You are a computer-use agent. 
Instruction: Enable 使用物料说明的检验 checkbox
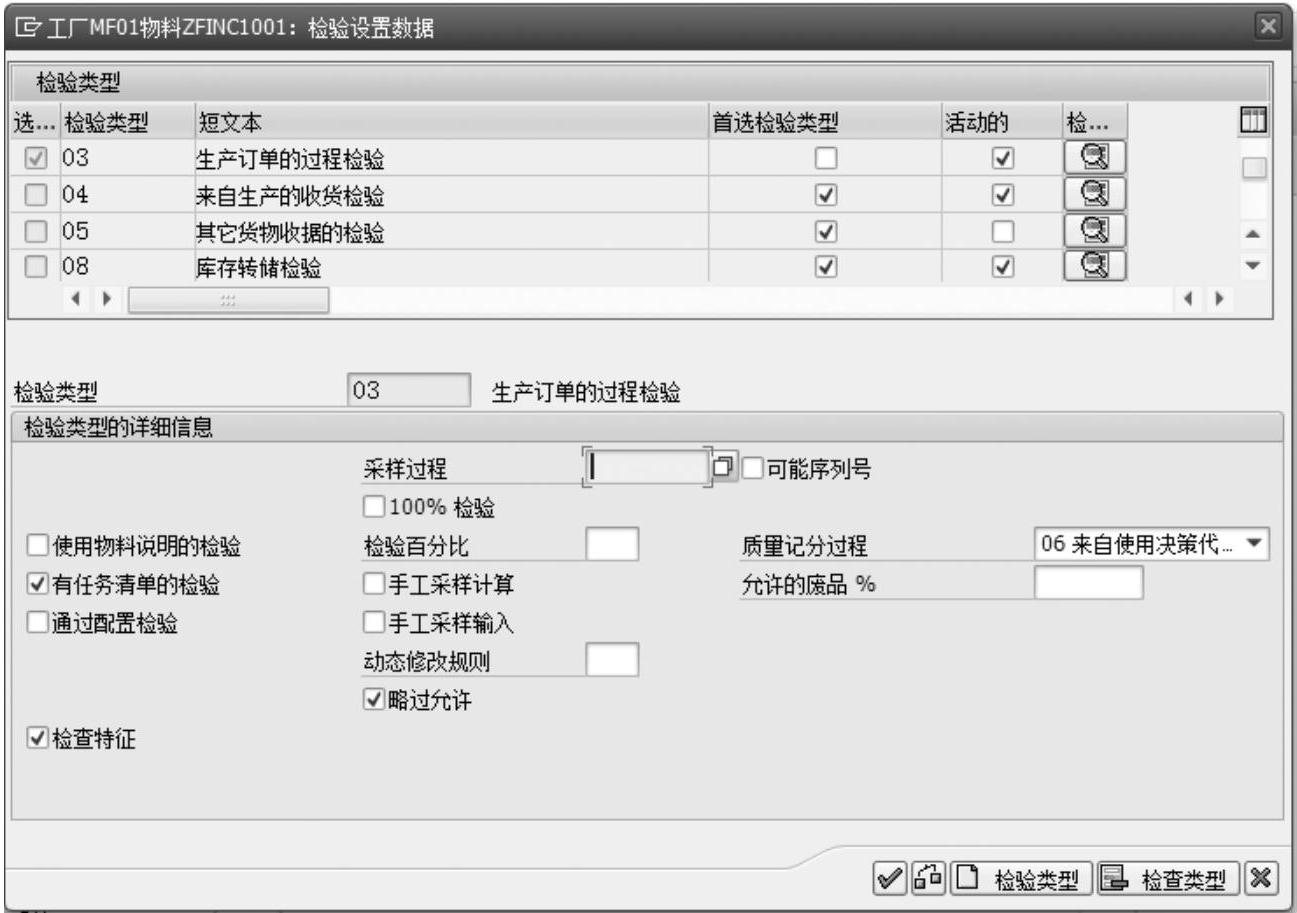[36, 546]
